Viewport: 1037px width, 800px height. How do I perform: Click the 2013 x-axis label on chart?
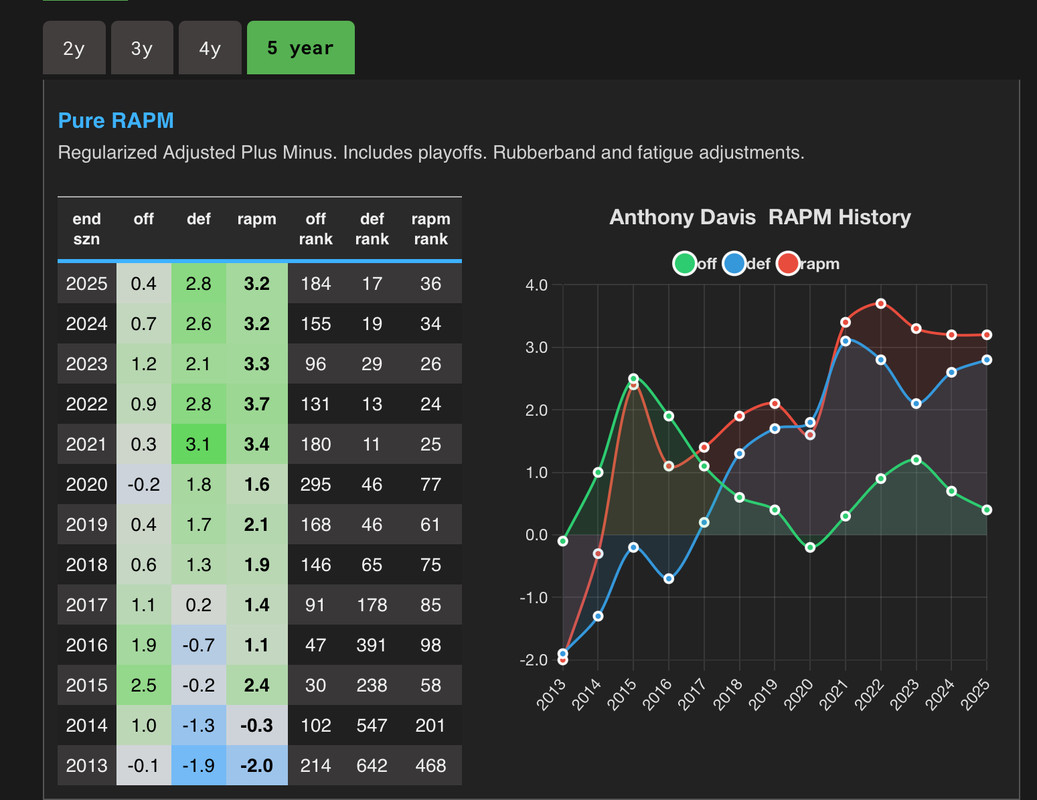(x=551, y=694)
